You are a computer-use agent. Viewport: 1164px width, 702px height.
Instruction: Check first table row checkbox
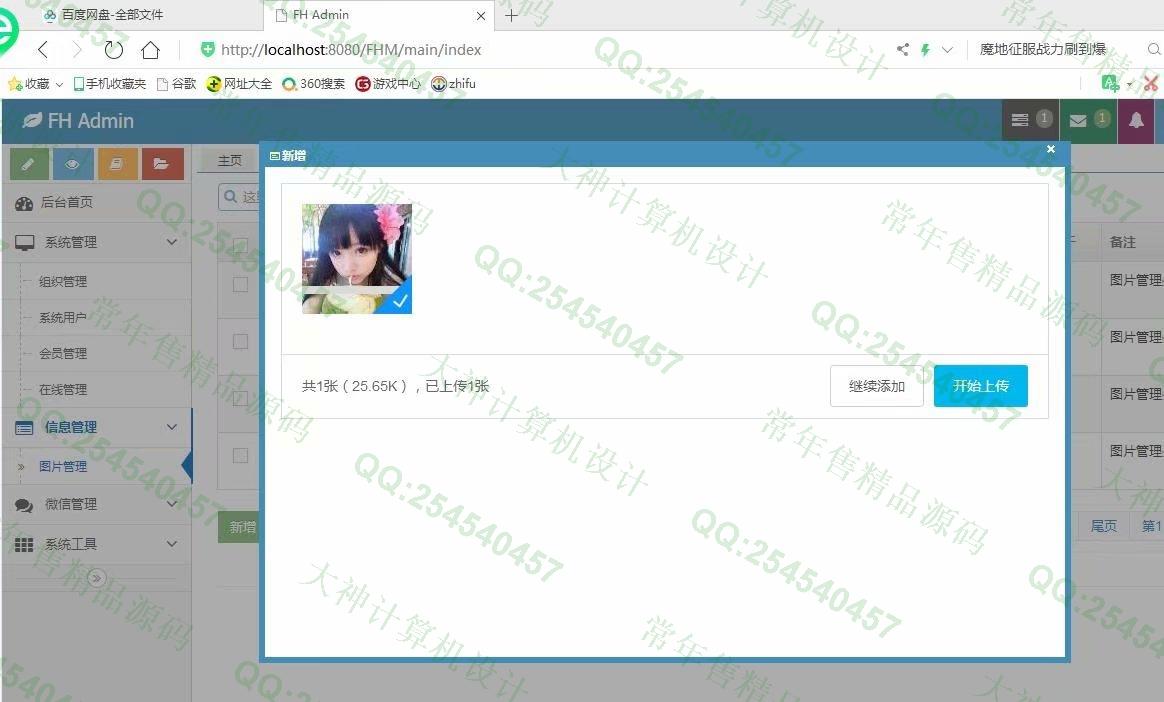click(241, 284)
